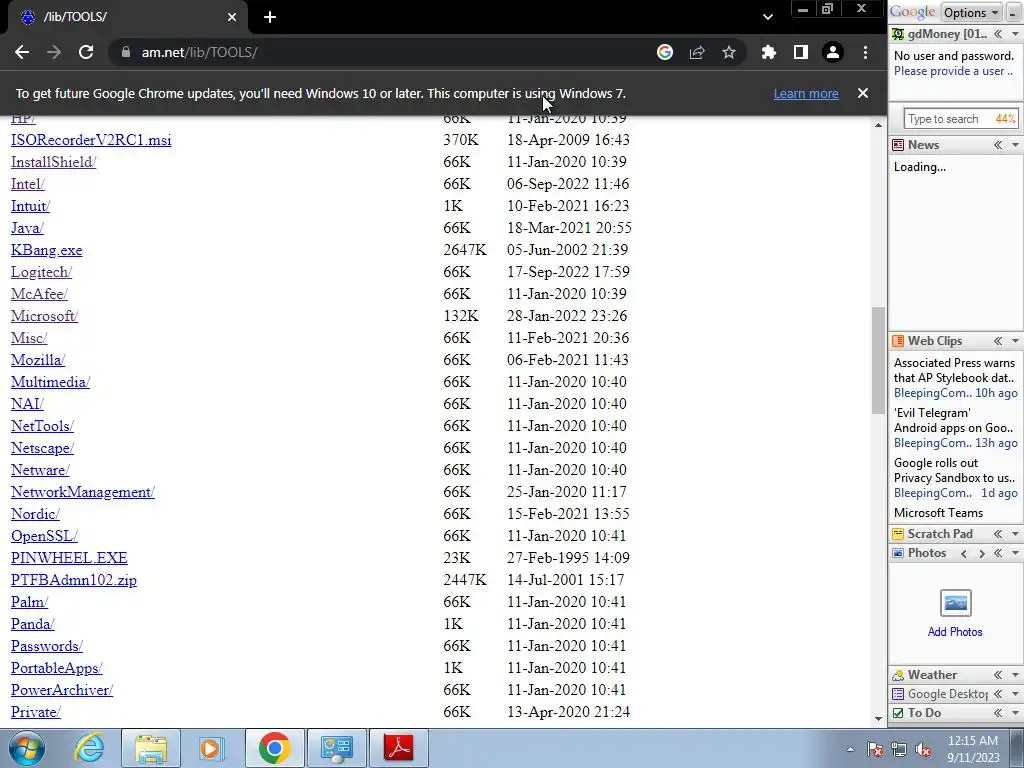Open the taskbar clock 12:15 AM
1024x768 pixels.
tap(973, 749)
